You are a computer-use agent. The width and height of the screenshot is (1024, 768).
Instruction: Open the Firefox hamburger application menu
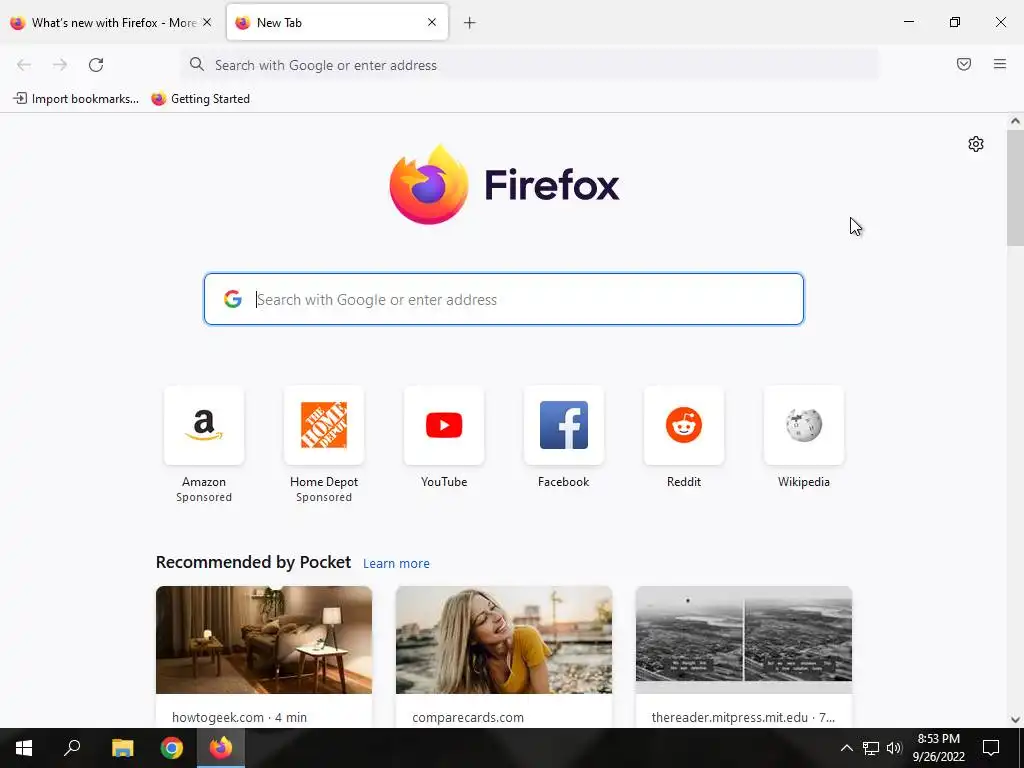999,64
